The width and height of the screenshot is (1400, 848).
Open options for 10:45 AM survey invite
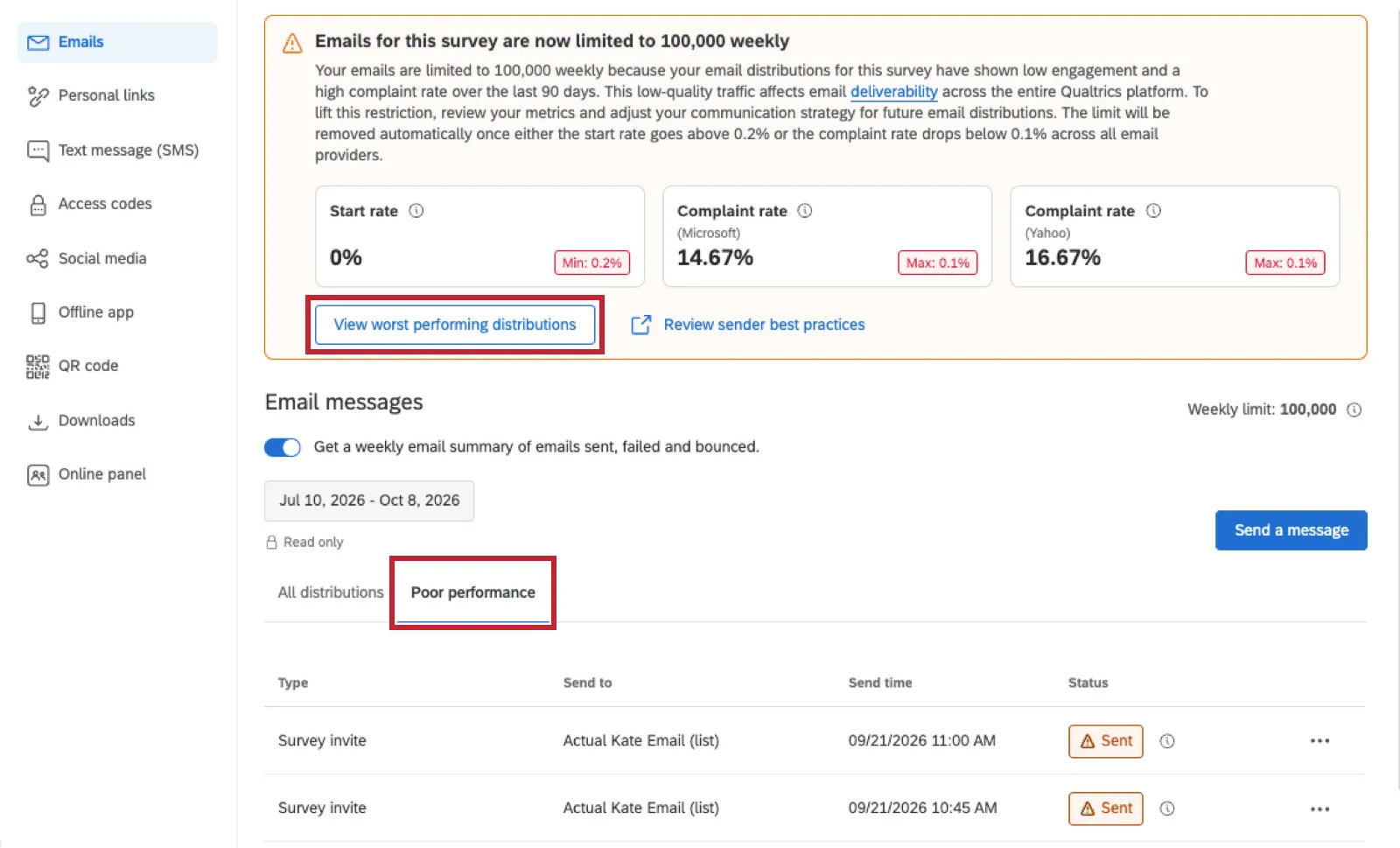1319,809
